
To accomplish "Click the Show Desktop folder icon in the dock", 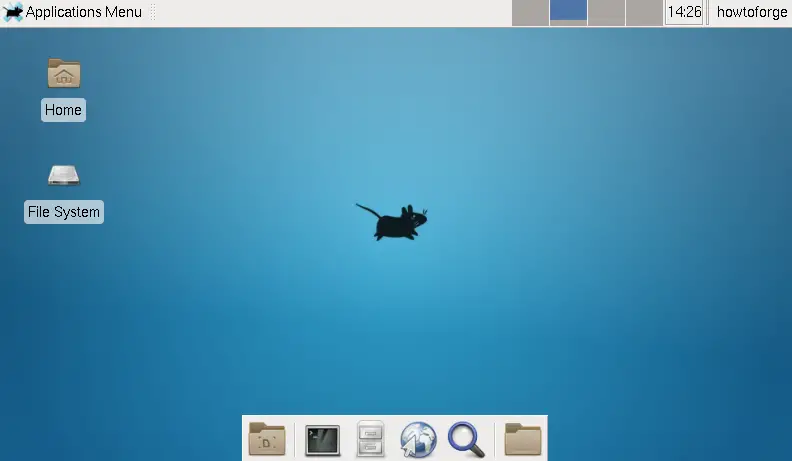I will (267, 439).
